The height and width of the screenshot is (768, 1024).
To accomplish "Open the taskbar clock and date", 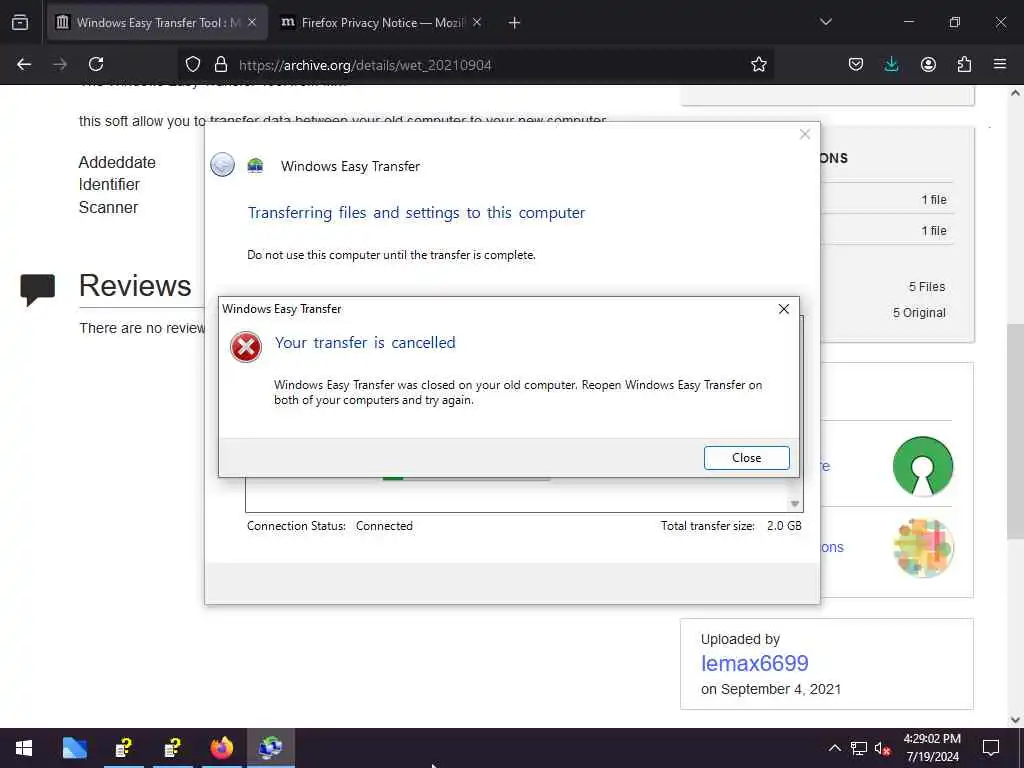I will pos(932,748).
